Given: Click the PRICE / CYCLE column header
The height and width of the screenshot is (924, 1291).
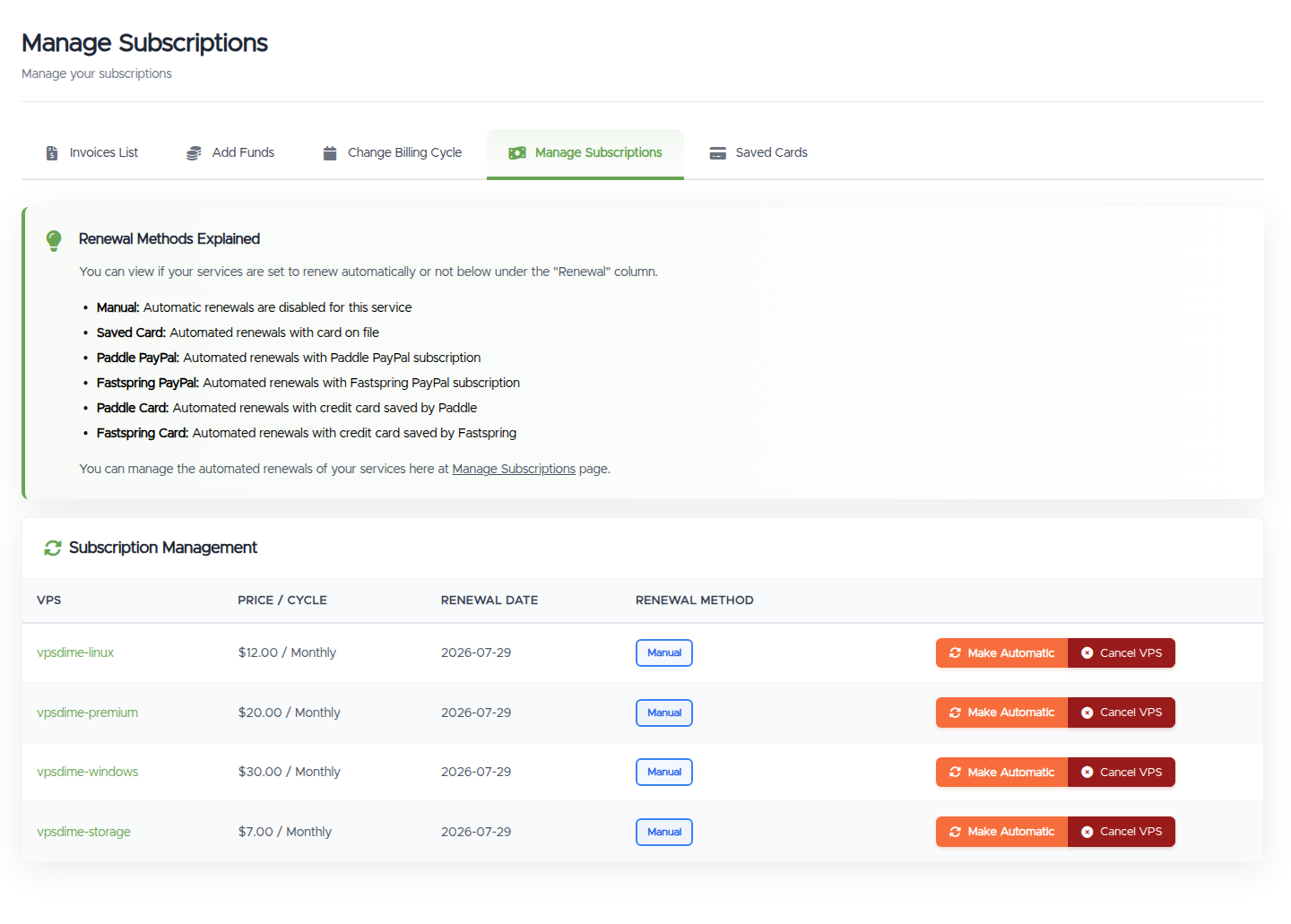Looking at the screenshot, I should [x=282, y=600].
